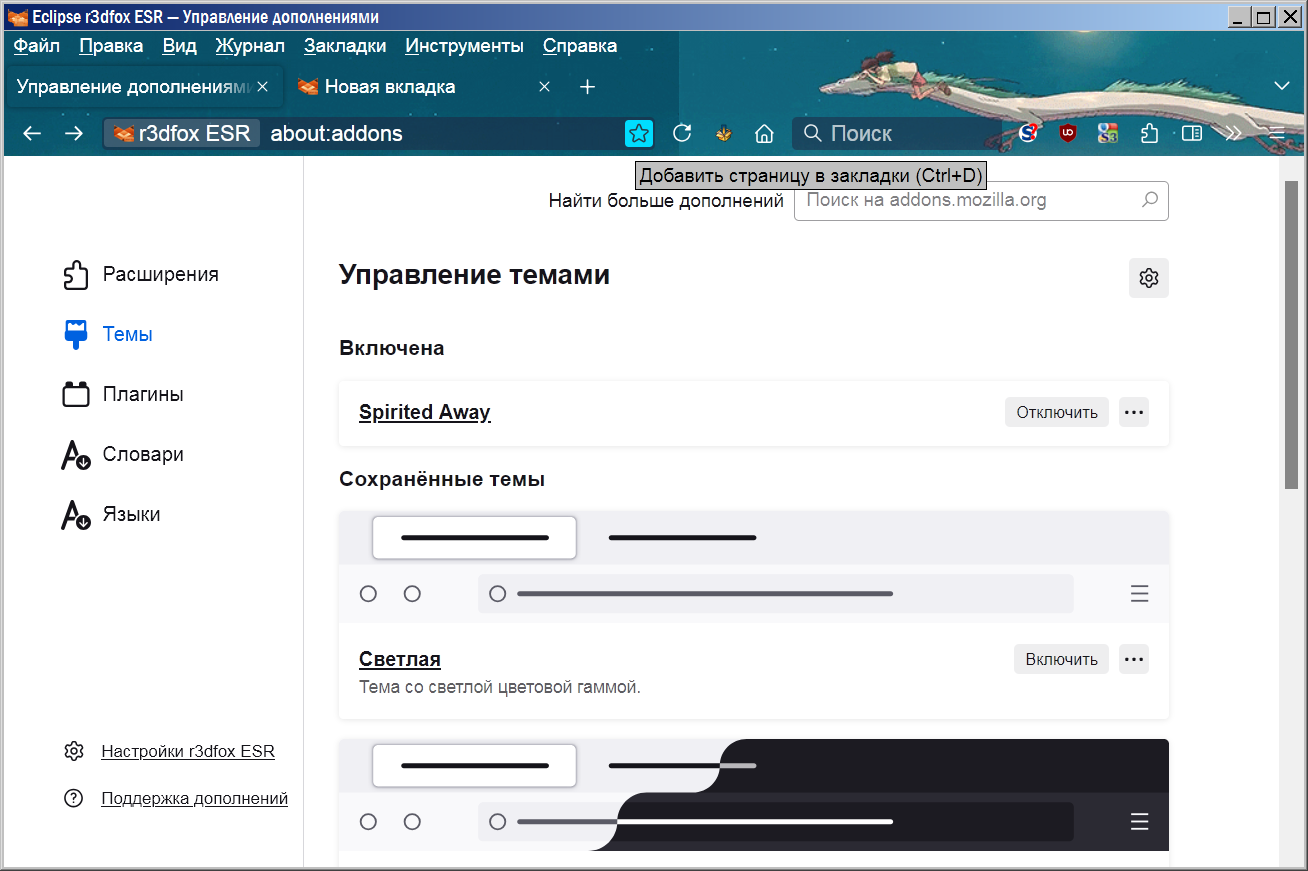Switch to the Новая вкладка tab
1308x871 pixels.
425,87
